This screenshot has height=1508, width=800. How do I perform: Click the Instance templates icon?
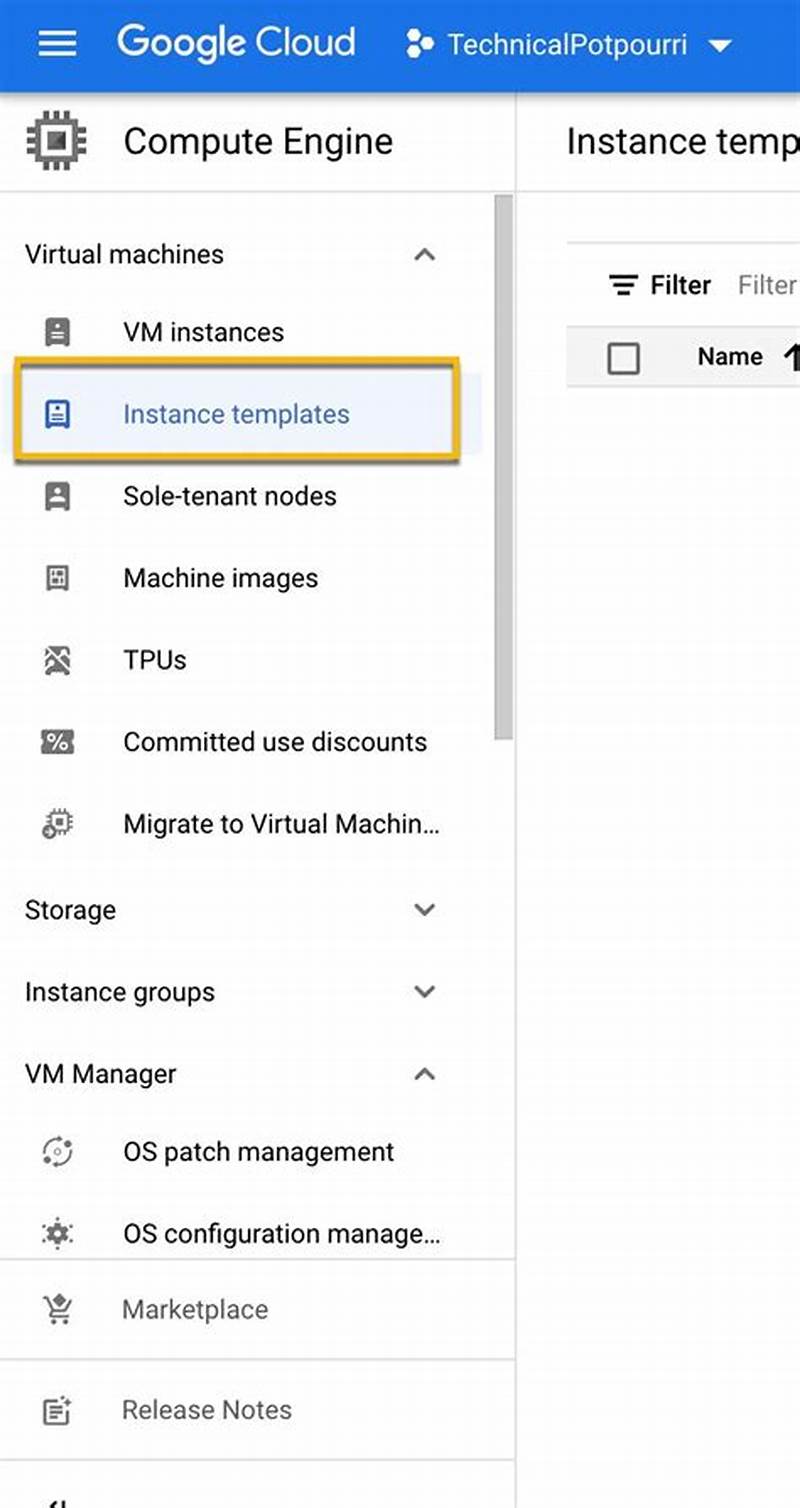[57, 414]
